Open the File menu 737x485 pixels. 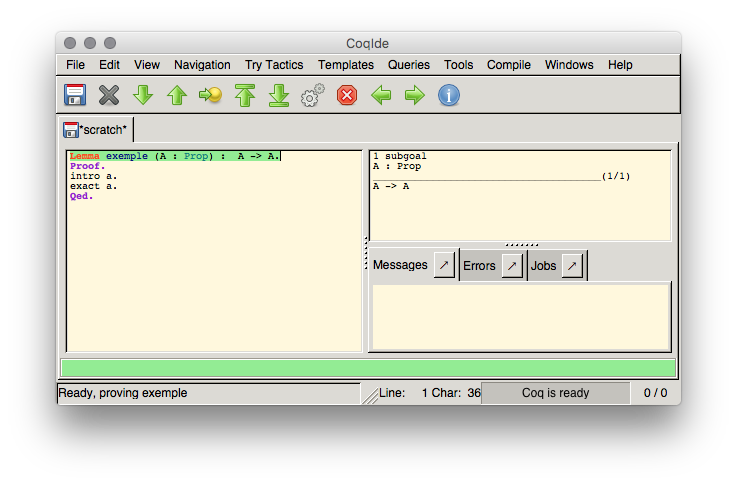pyautogui.click(x=75, y=65)
